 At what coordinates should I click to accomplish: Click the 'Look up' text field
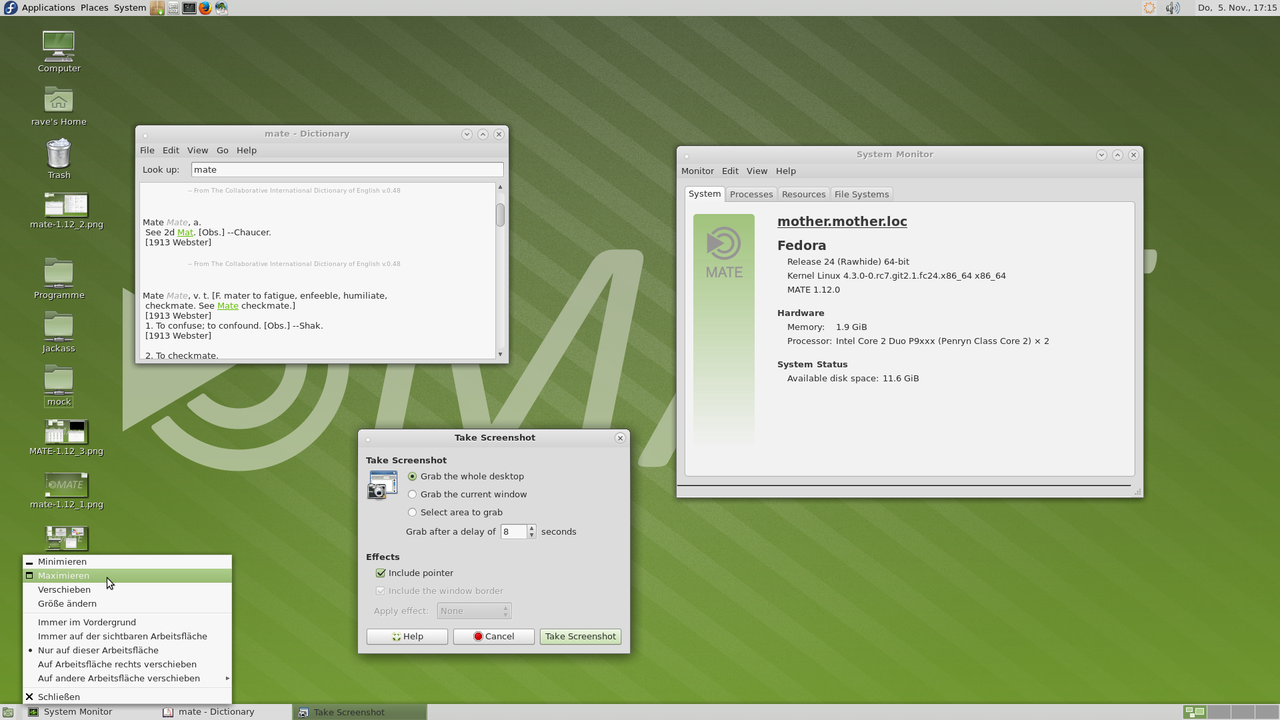click(x=346, y=170)
